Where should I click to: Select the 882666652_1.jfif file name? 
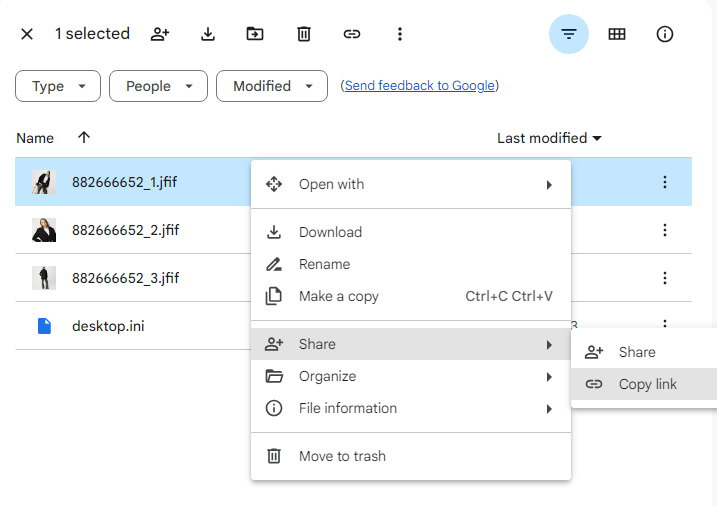(x=124, y=182)
